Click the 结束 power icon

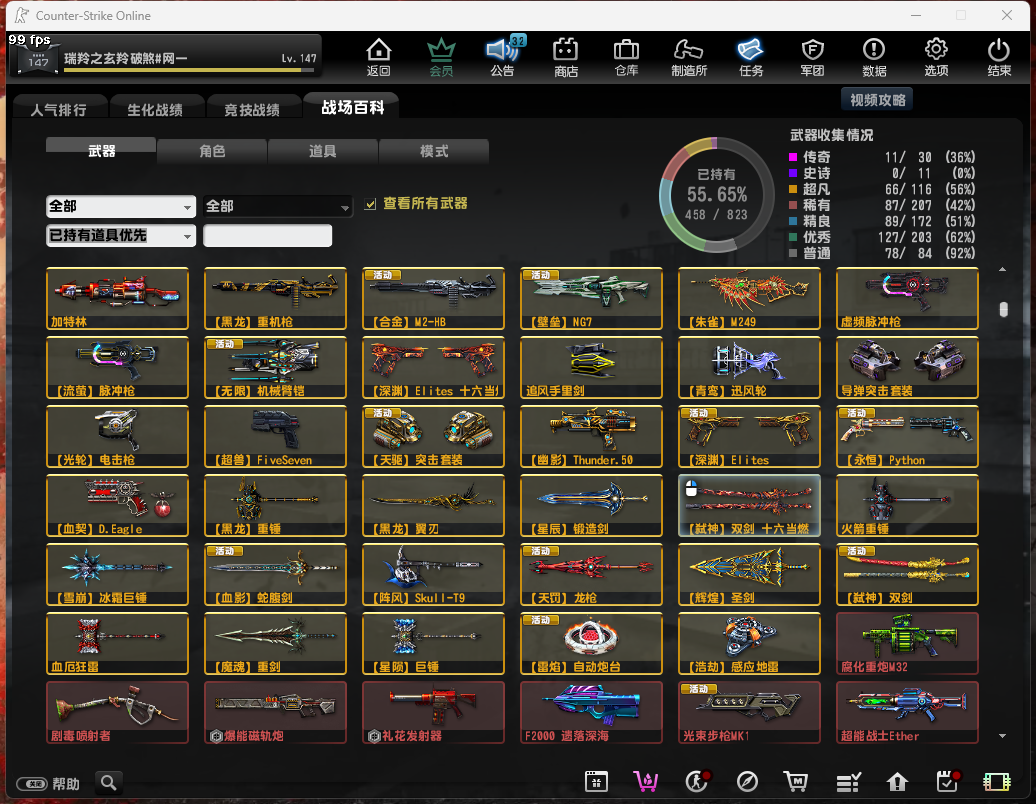click(998, 57)
